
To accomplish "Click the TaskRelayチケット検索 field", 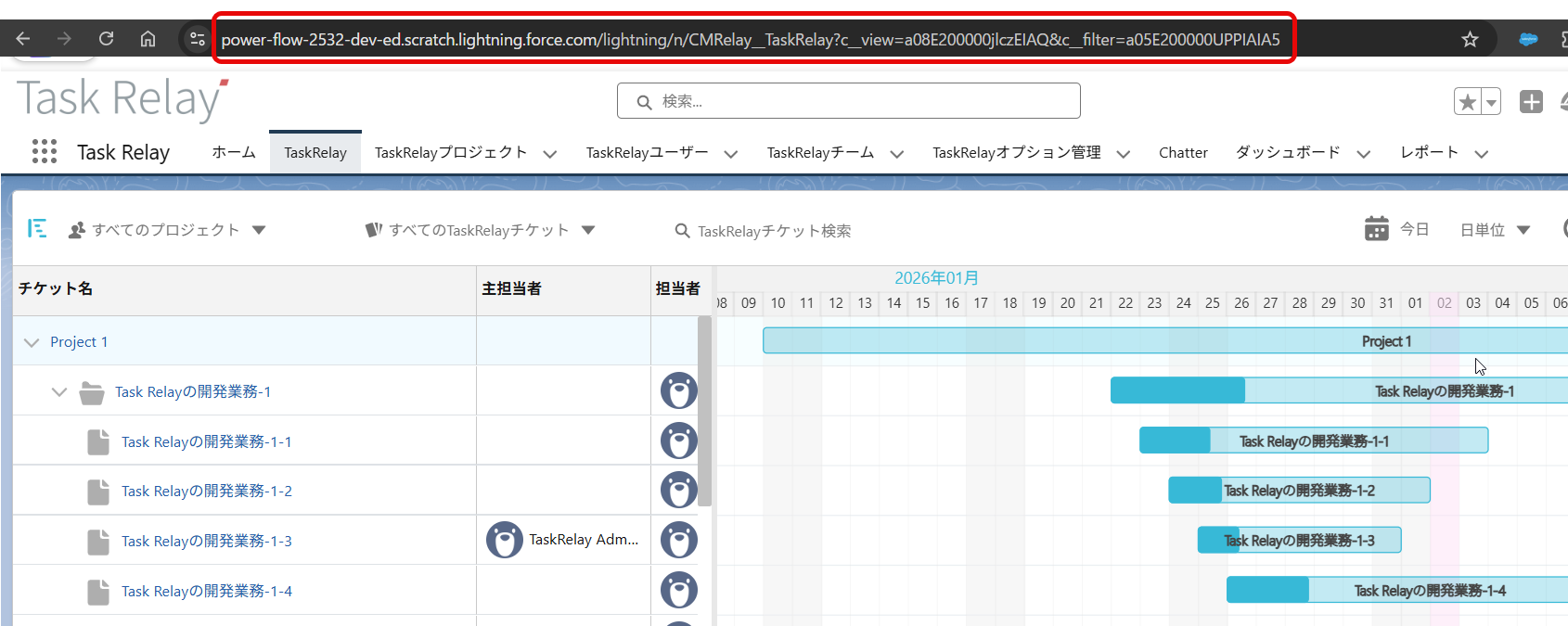I will (x=775, y=231).
